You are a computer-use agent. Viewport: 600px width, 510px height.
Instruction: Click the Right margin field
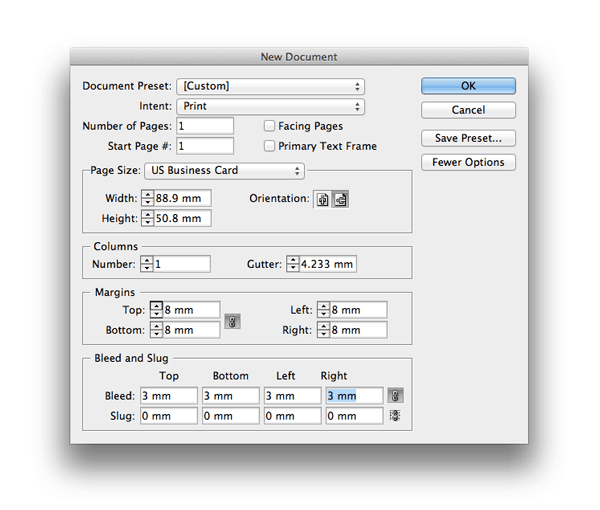[x=359, y=330]
